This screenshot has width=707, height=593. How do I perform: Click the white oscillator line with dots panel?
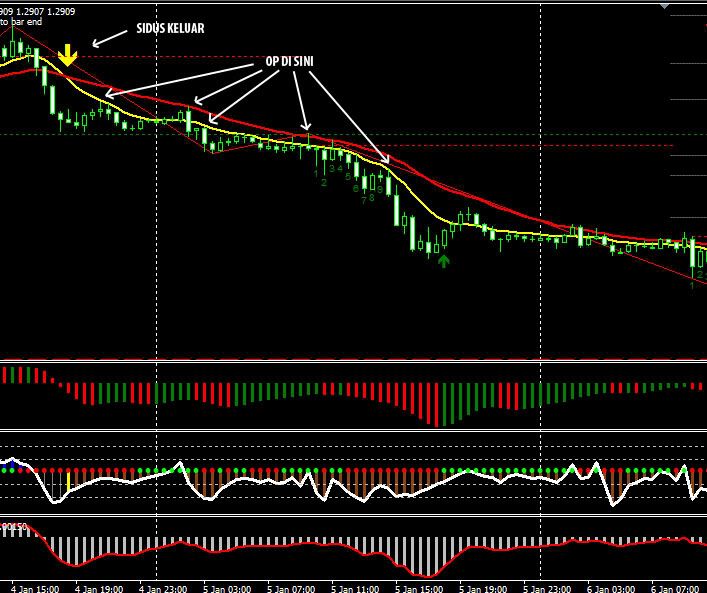(354, 473)
